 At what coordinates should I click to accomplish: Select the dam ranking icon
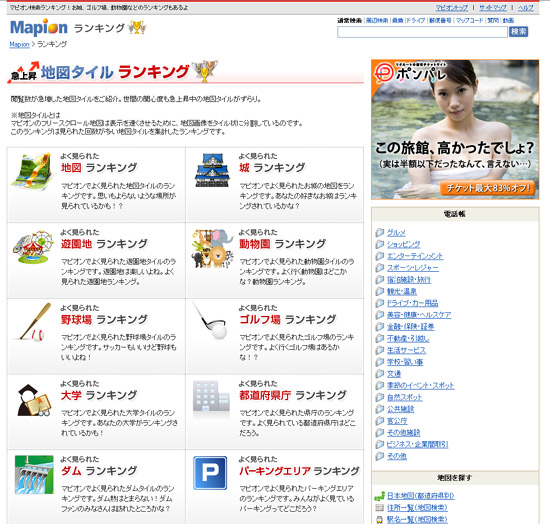[34, 474]
